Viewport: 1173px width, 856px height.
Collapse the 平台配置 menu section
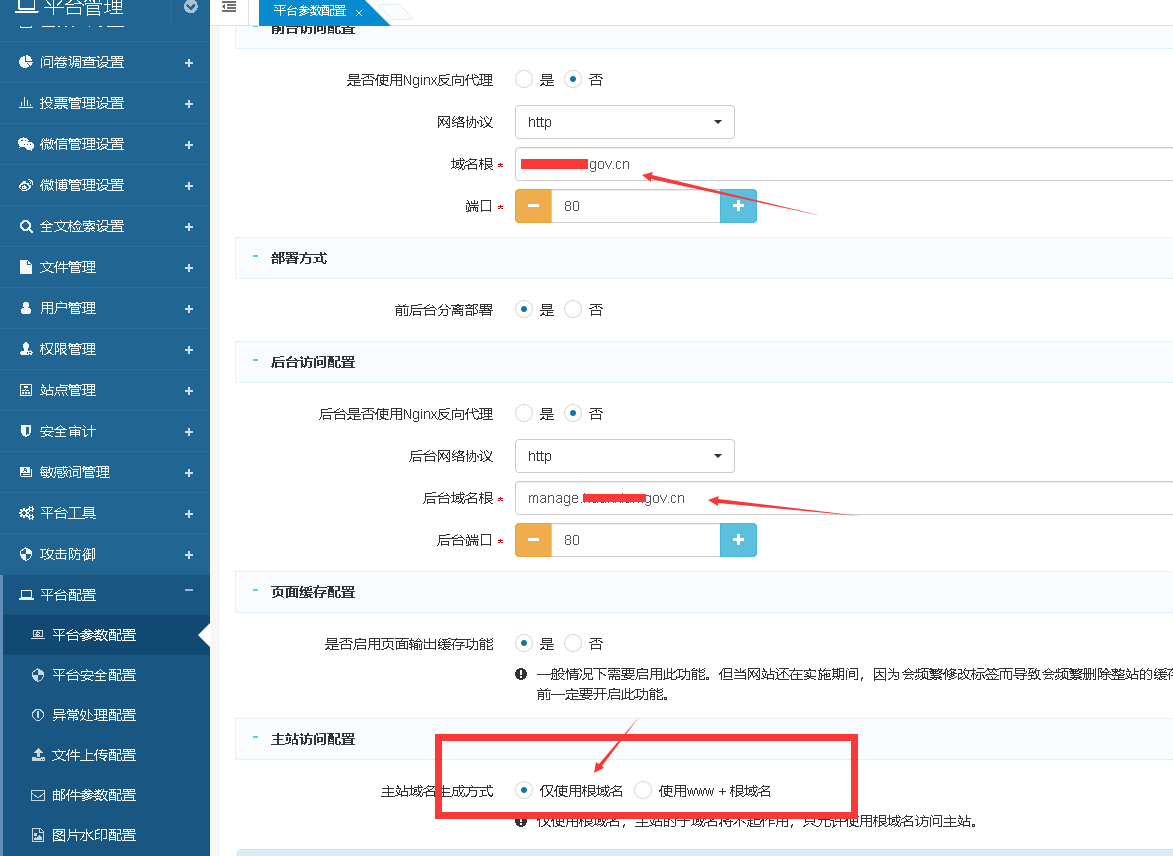[189, 592]
